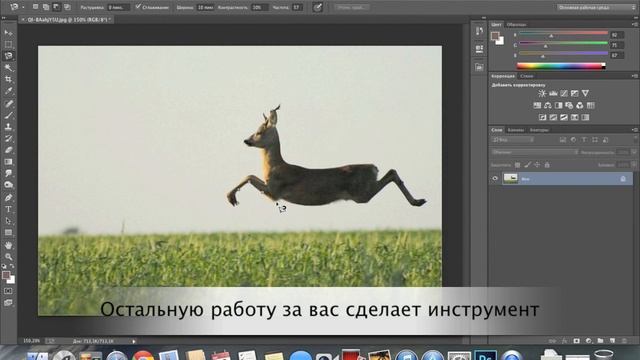Select the Eyedropper tool
640x360 pixels.
(x=8, y=91)
